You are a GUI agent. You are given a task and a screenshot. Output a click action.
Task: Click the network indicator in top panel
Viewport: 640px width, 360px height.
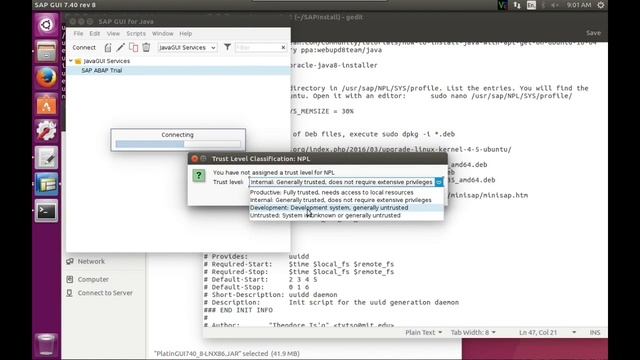(517, 5)
